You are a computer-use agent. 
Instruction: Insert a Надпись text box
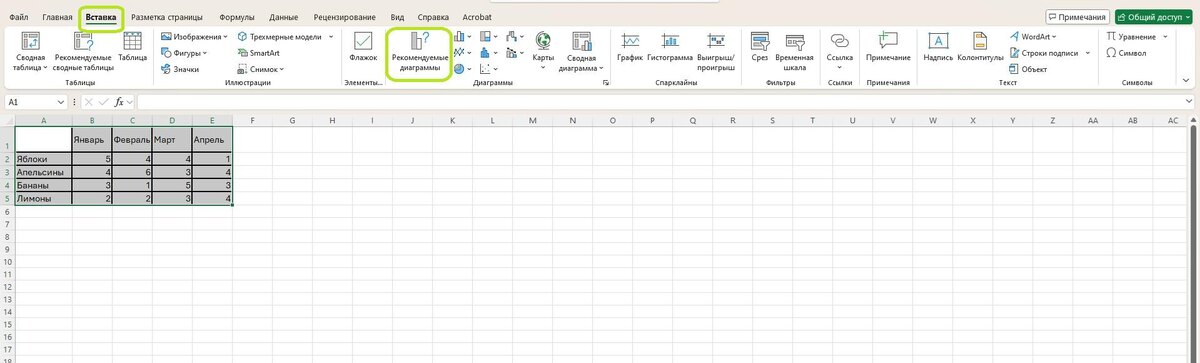tap(938, 48)
